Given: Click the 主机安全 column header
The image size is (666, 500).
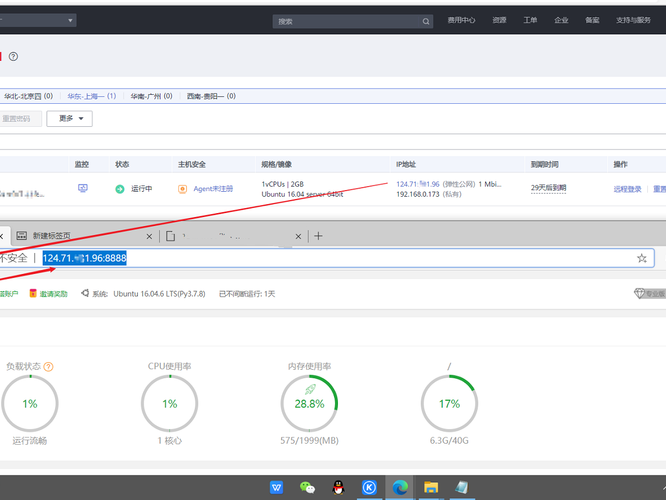Looking at the screenshot, I should 192,164.
